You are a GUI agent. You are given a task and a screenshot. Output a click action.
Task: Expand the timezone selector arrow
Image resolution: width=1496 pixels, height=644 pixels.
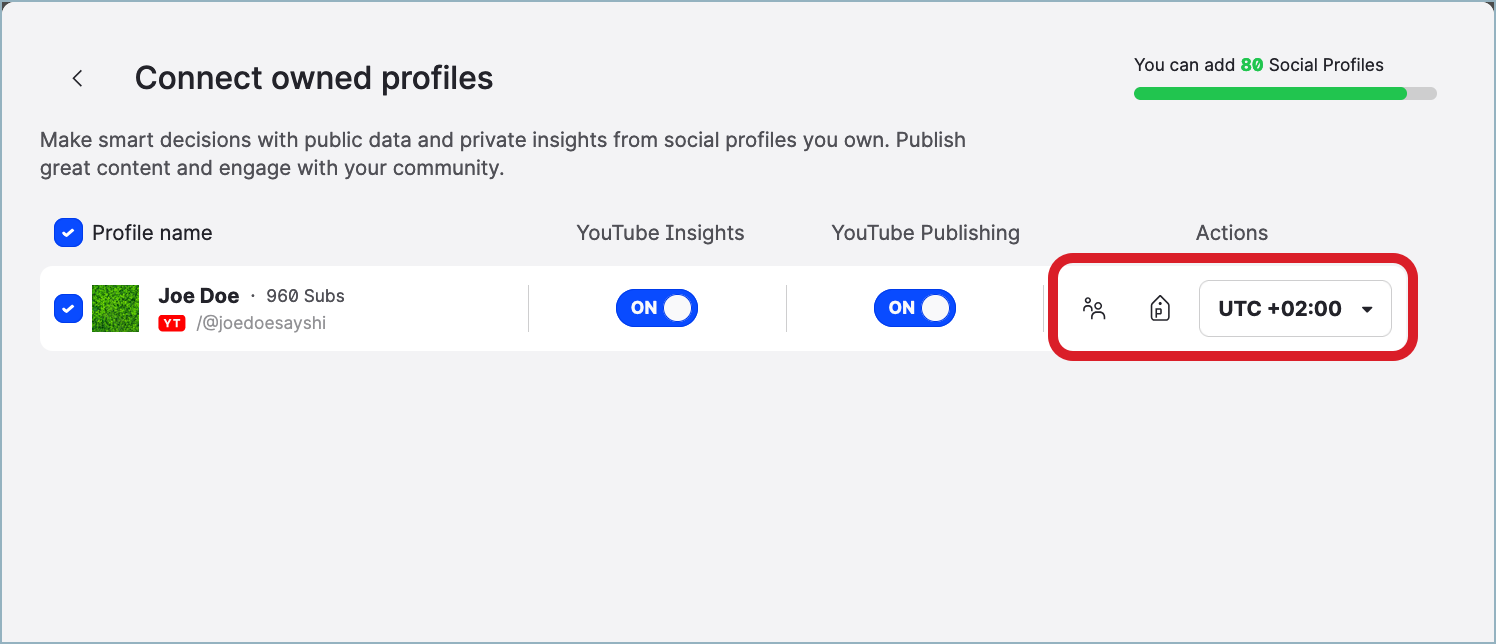1367,309
